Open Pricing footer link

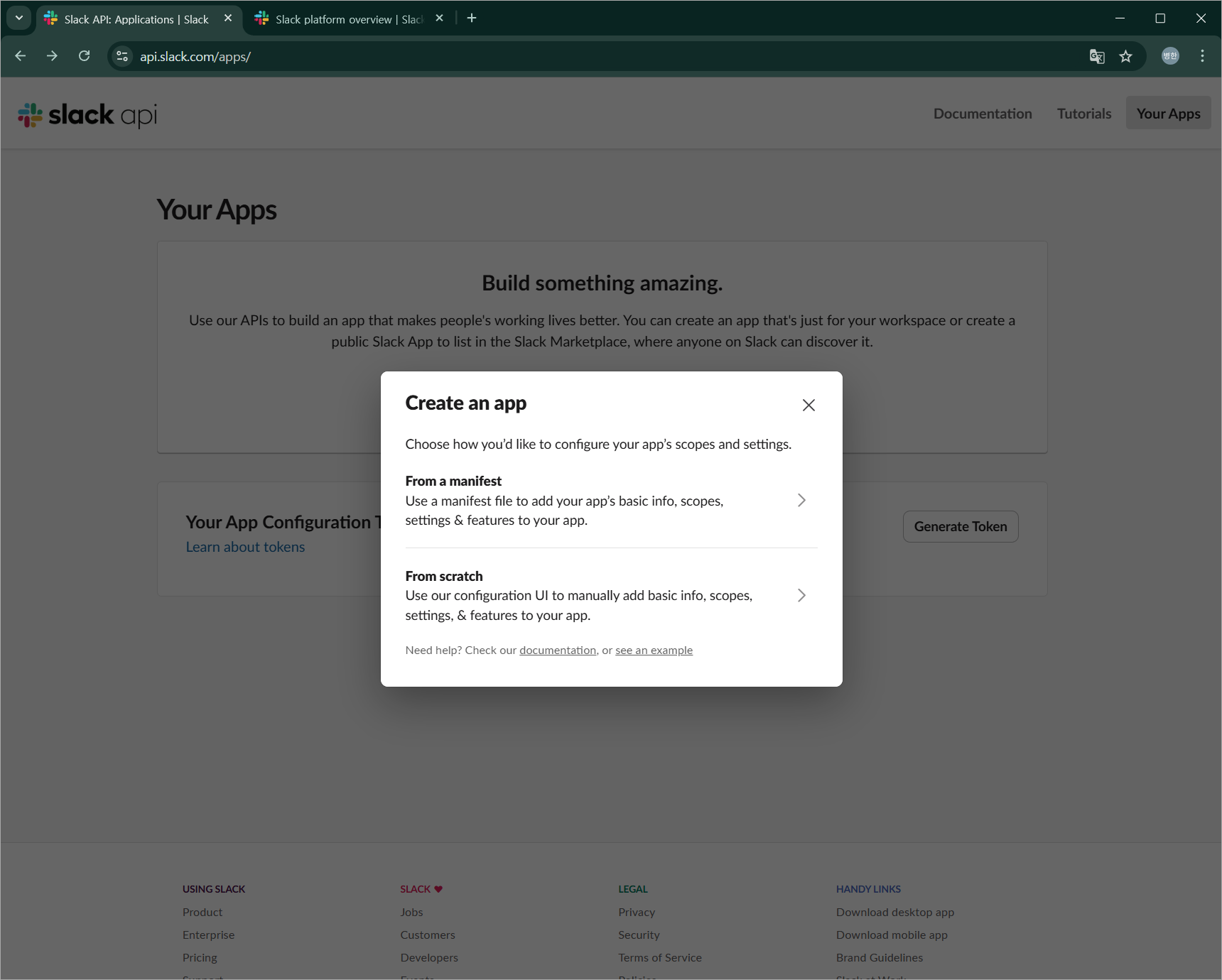tap(200, 957)
